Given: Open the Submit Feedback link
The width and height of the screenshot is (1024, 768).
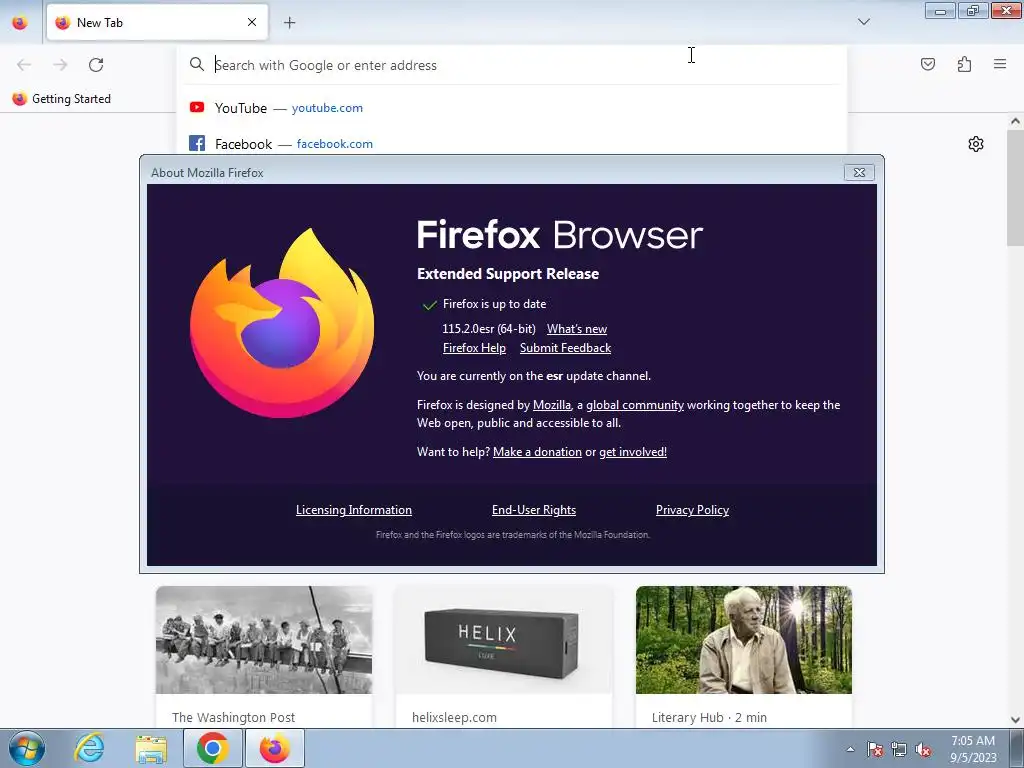Looking at the screenshot, I should click(x=566, y=348).
